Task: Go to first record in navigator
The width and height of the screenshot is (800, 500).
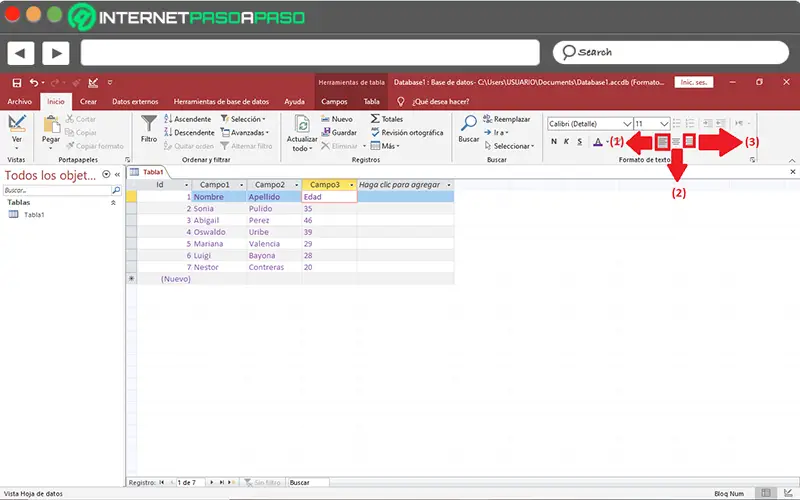Action: [162, 482]
